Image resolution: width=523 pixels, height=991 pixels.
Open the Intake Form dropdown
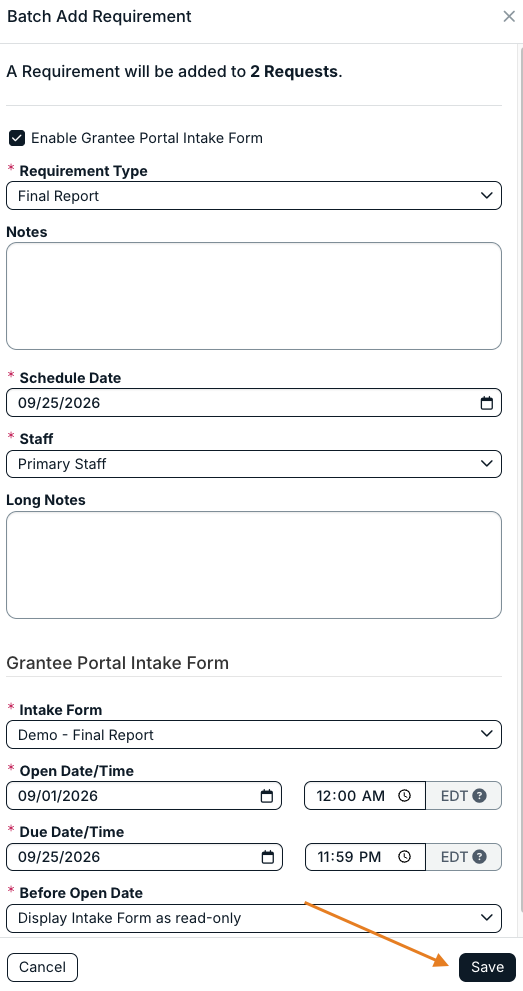[x=254, y=735]
